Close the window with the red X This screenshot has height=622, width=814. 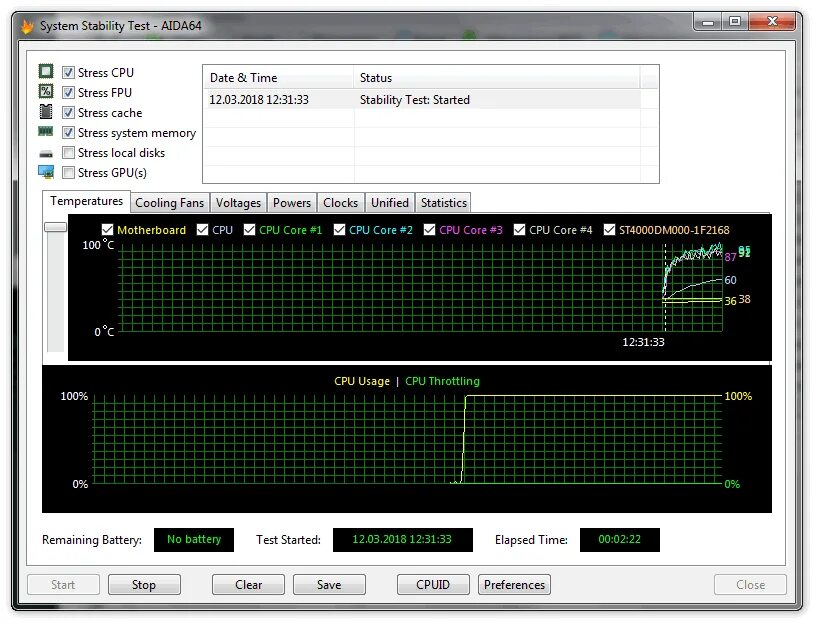click(x=772, y=22)
